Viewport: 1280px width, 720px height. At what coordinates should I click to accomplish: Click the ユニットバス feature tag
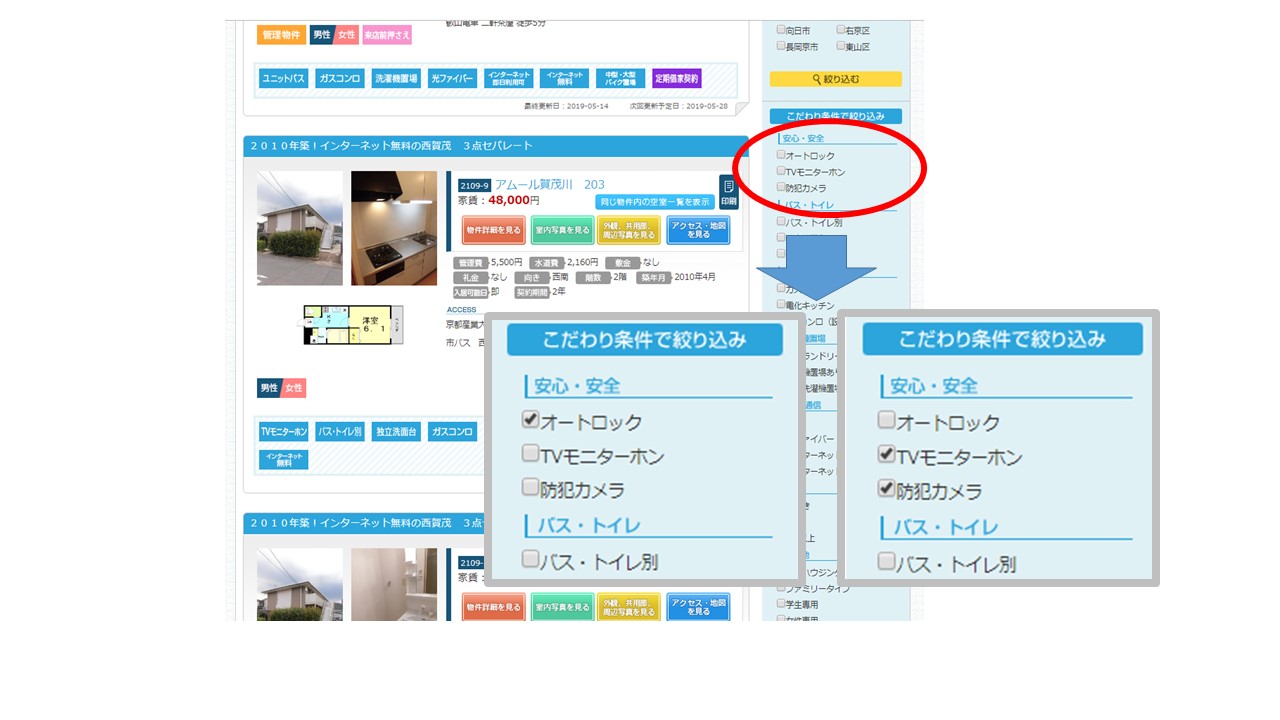284,78
